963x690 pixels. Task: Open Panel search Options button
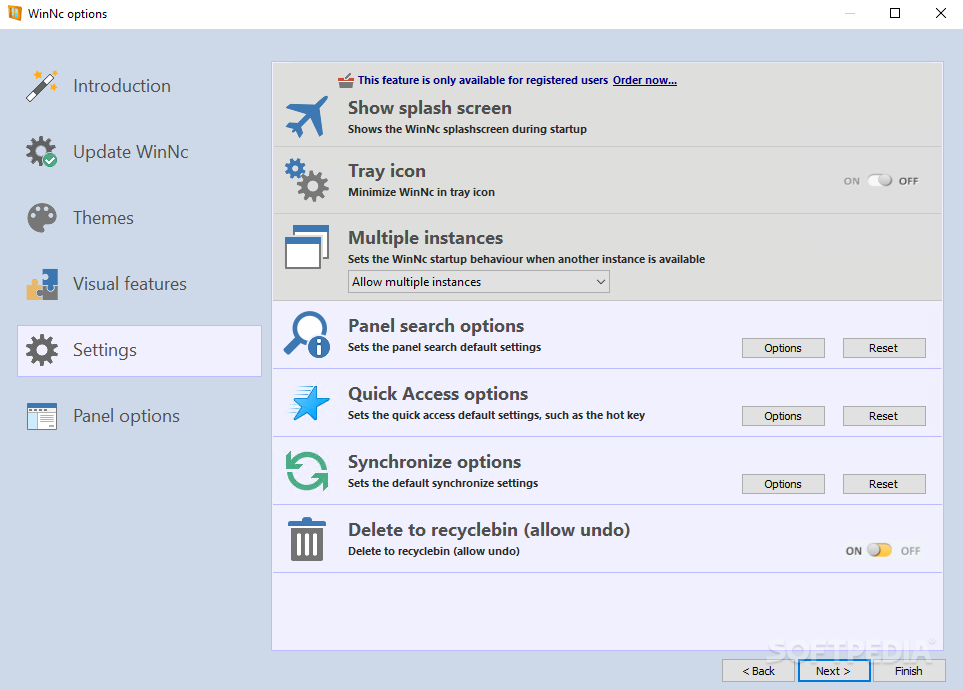(783, 348)
